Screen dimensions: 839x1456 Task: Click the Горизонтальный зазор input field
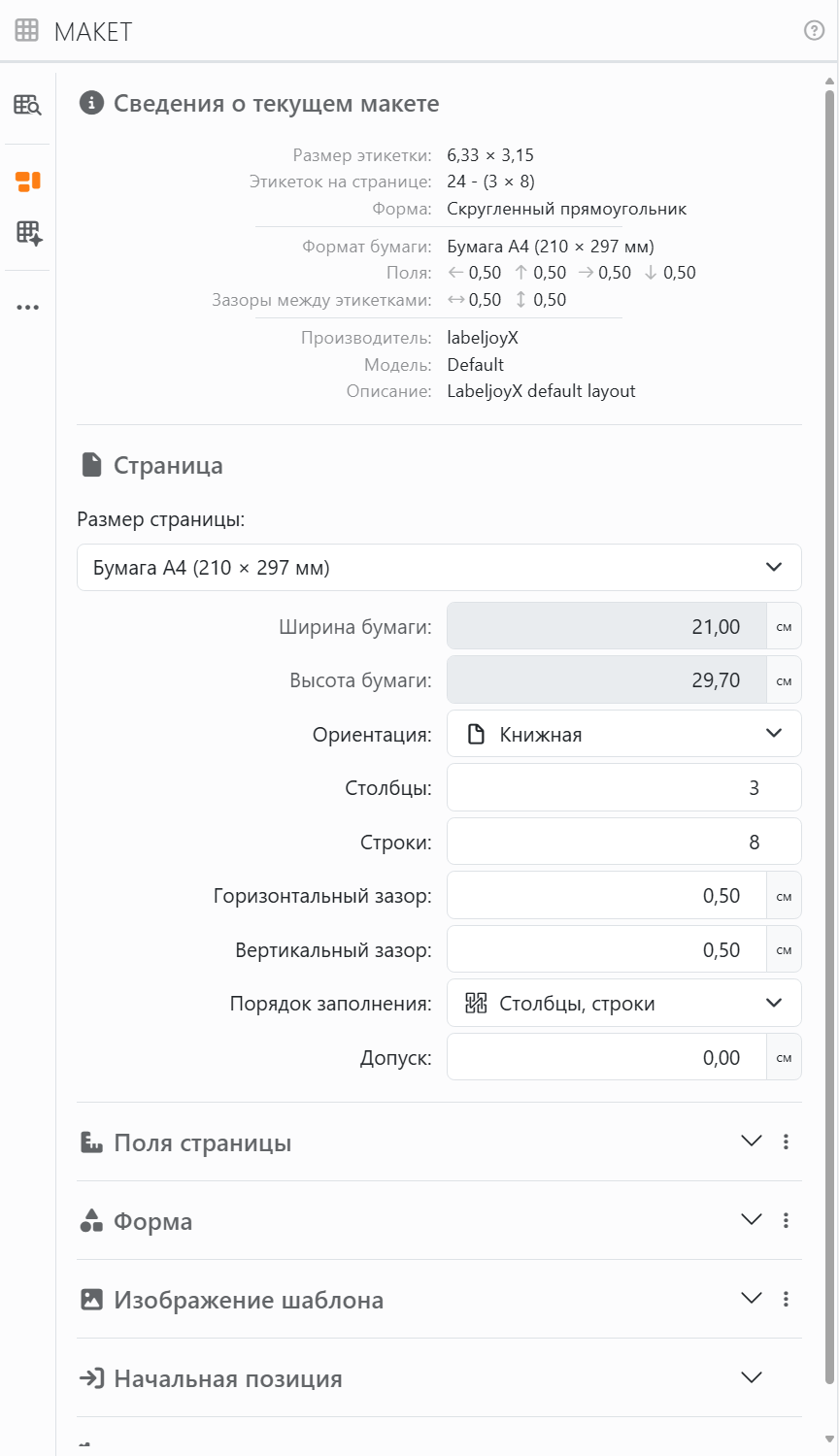click(607, 896)
